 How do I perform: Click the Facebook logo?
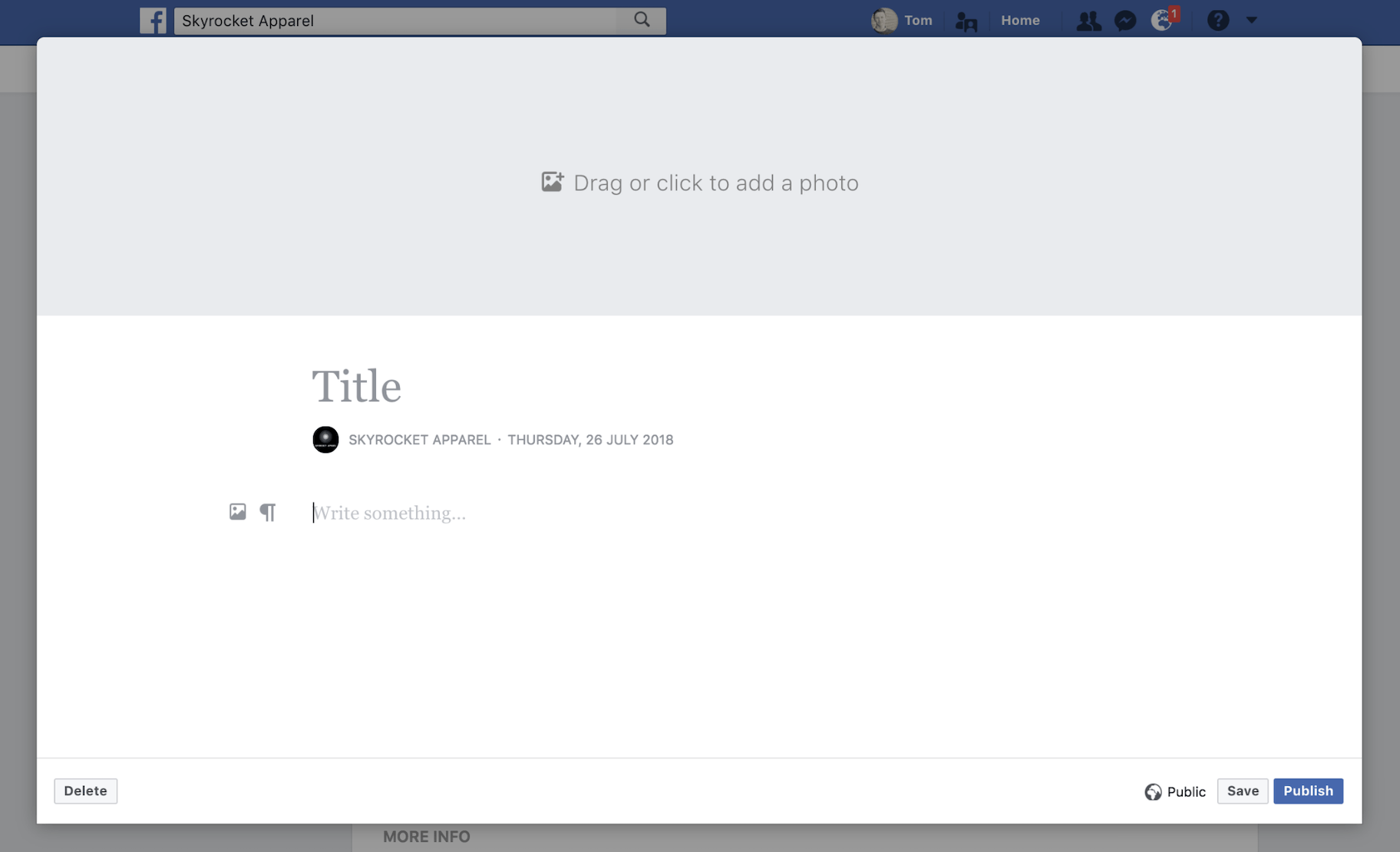(x=154, y=21)
